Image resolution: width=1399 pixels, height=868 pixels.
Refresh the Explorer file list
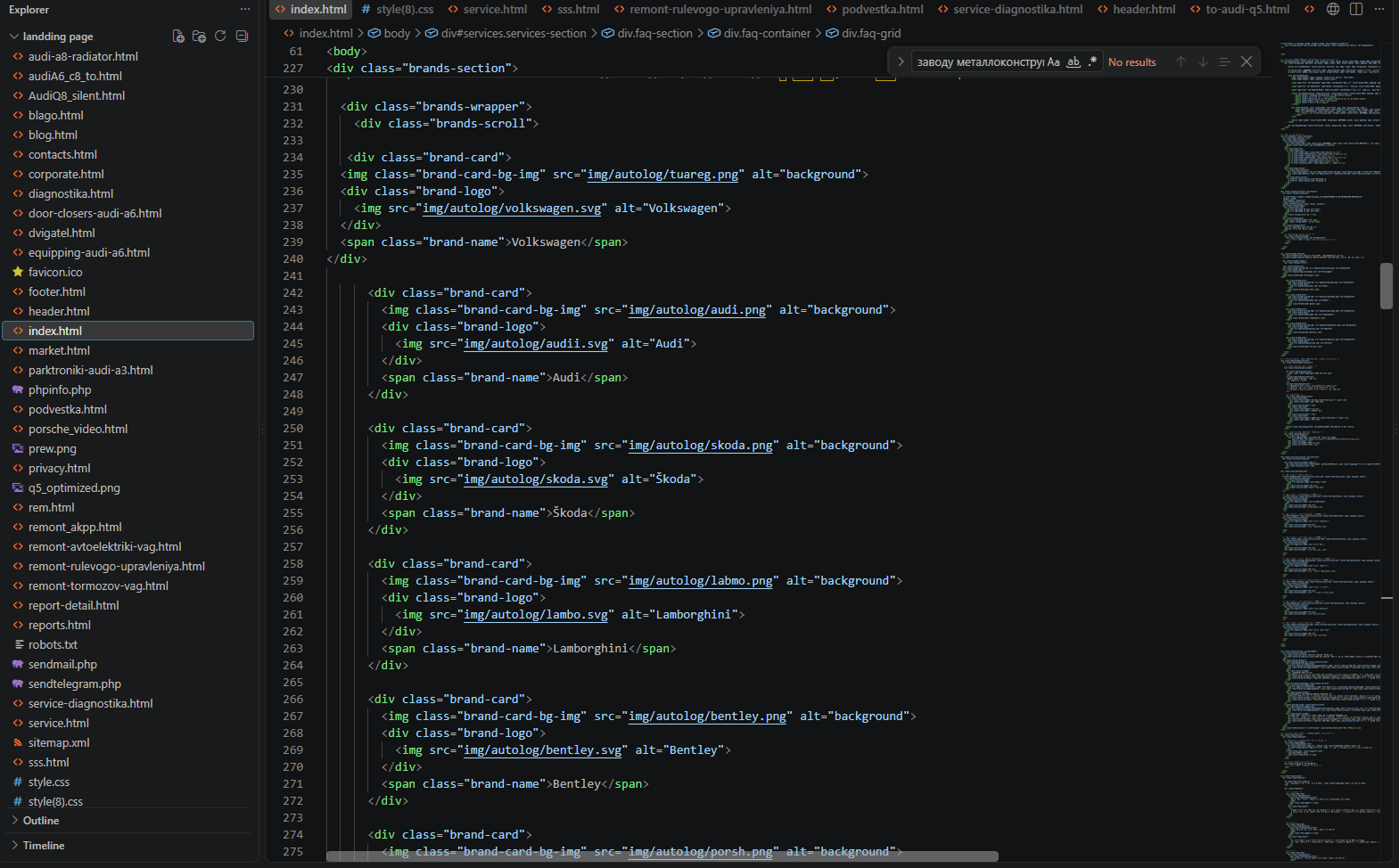[220, 37]
